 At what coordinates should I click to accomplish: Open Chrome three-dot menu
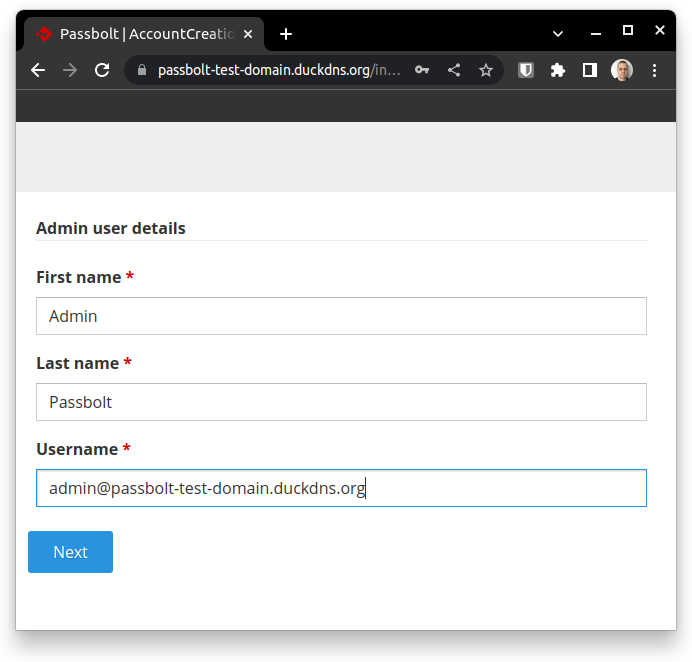point(654,70)
